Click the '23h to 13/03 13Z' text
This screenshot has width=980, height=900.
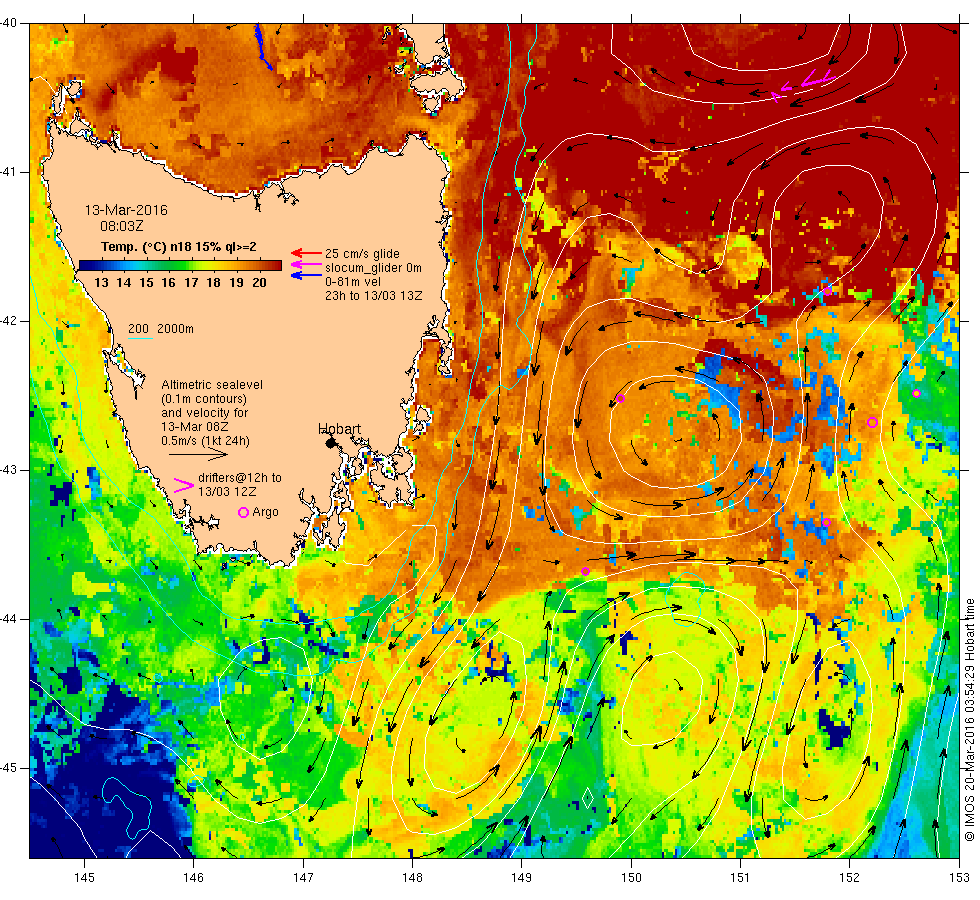[x=374, y=296]
